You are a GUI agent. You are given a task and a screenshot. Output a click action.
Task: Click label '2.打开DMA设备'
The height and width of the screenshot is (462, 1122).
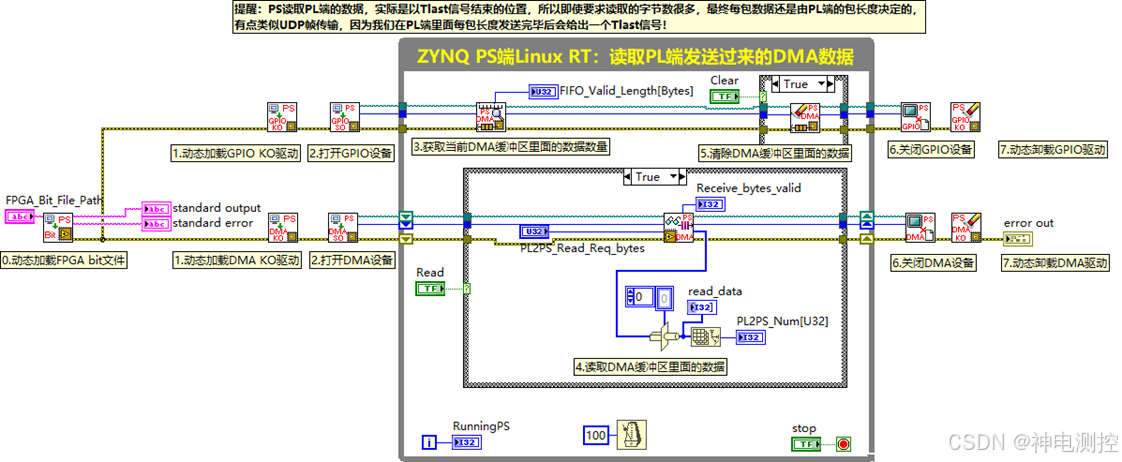point(352,261)
